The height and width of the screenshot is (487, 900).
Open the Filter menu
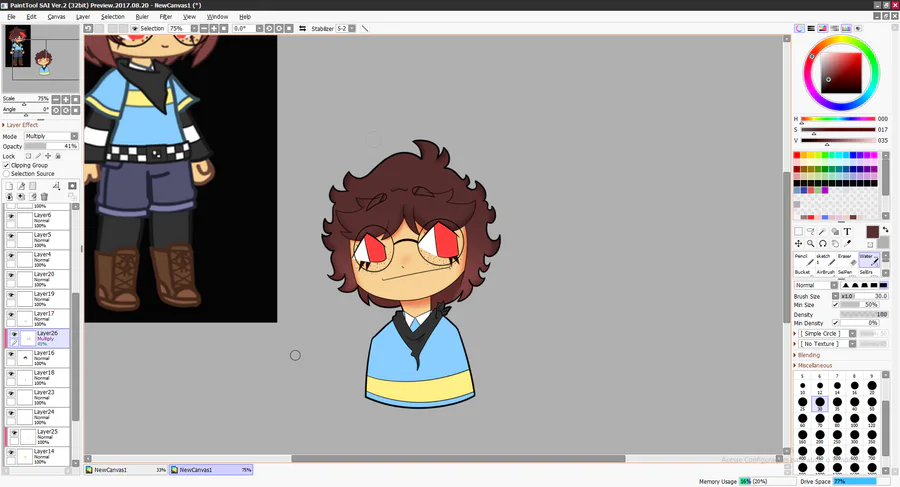click(x=166, y=17)
